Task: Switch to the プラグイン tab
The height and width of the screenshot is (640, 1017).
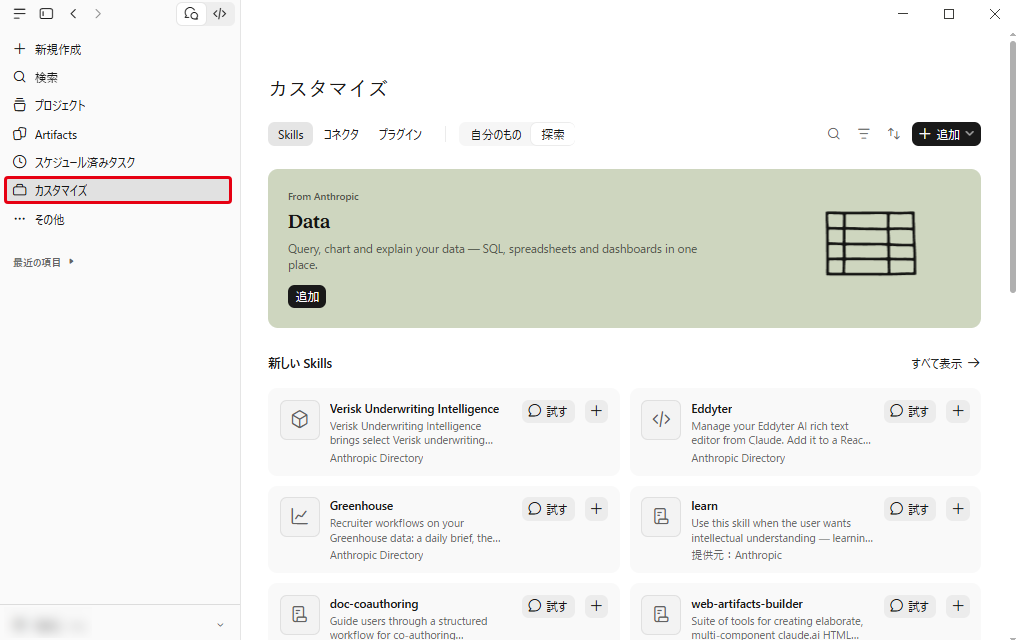Action: pyautogui.click(x=400, y=134)
